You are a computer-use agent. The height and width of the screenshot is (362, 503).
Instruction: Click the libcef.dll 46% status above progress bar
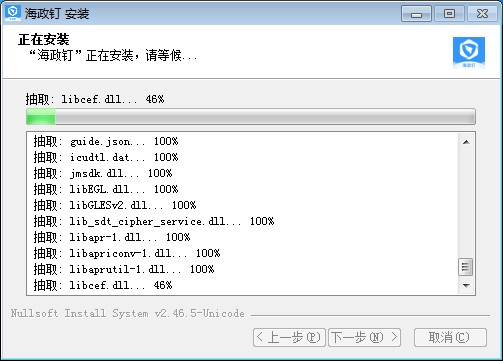coord(95,99)
